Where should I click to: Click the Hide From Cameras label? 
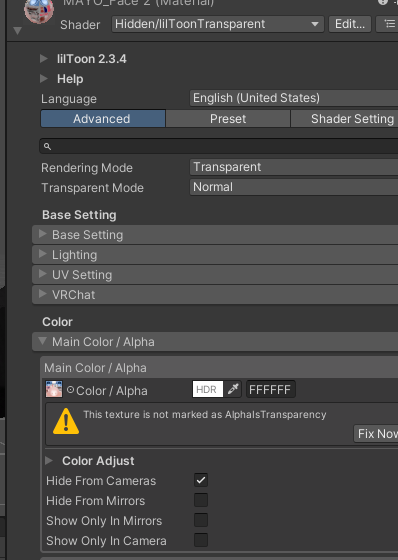(x=101, y=481)
